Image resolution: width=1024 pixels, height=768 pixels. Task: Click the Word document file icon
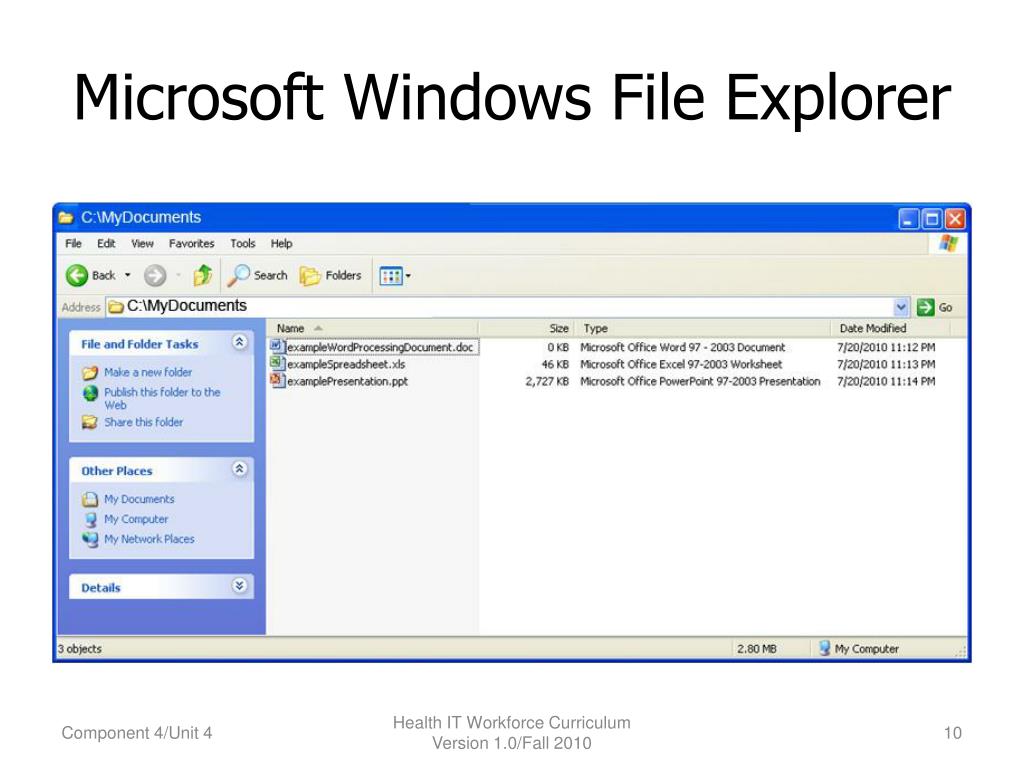(x=277, y=346)
